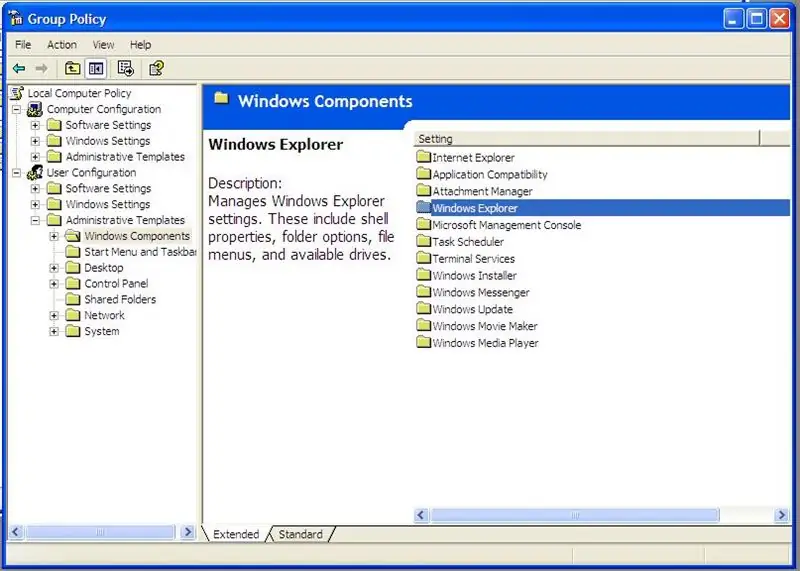Screen dimensions: 800x571
Task: Open the File menu
Action: [x=23, y=44]
